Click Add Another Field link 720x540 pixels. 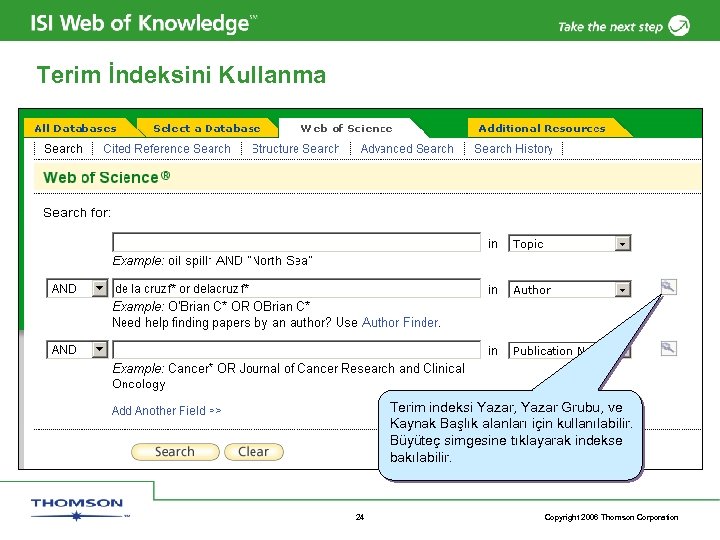[x=166, y=411]
